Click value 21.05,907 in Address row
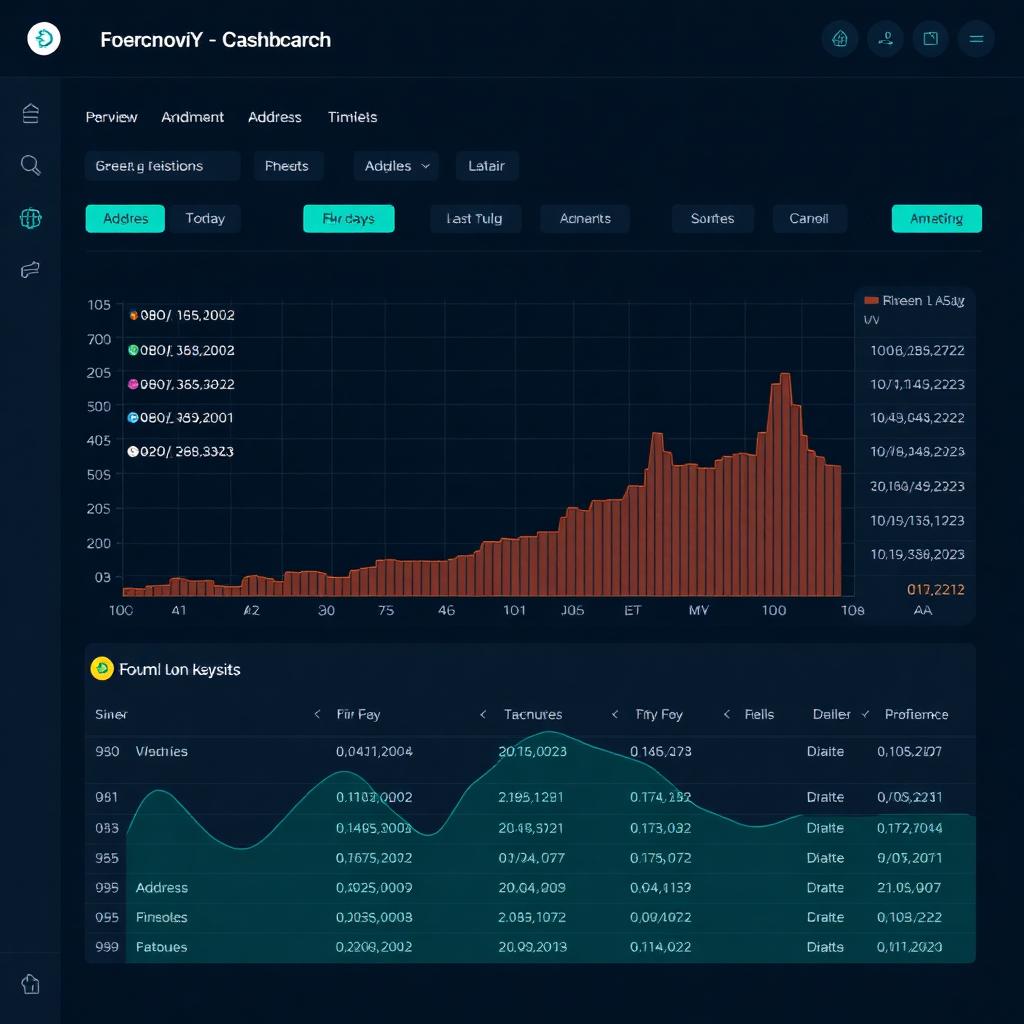The width and height of the screenshot is (1024, 1024). coord(909,888)
